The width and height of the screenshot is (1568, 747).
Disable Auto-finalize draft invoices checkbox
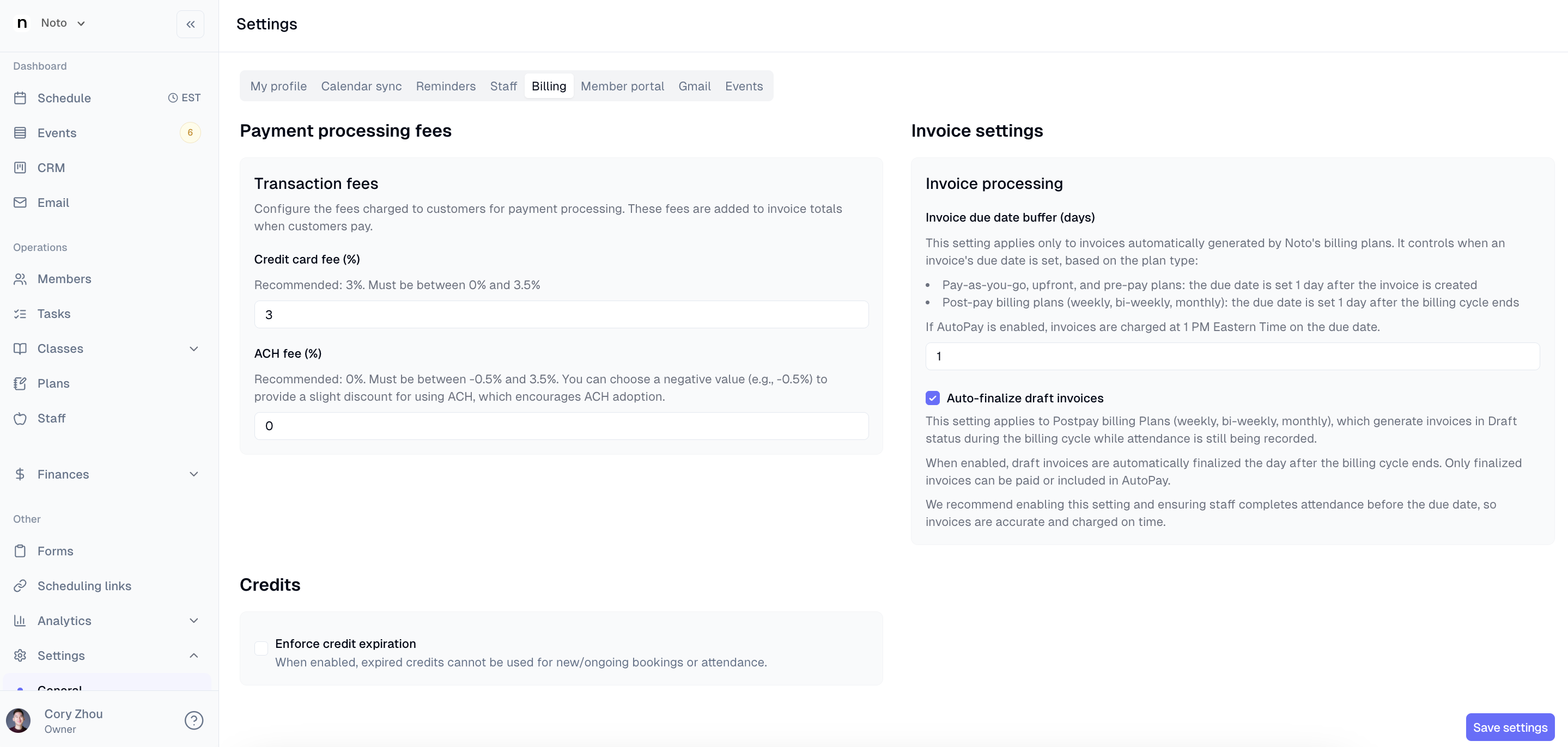point(933,398)
